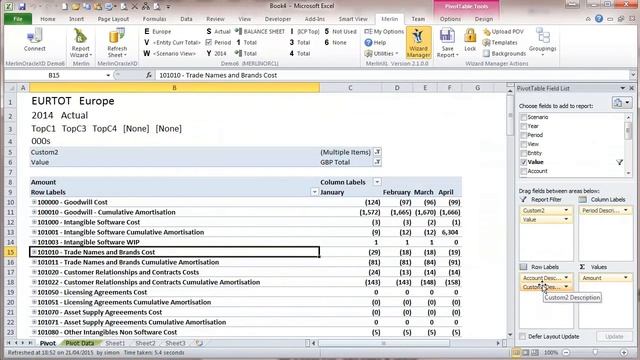The height and width of the screenshot is (360, 640).
Task: Open the Report Wizard
Action: tap(81, 43)
